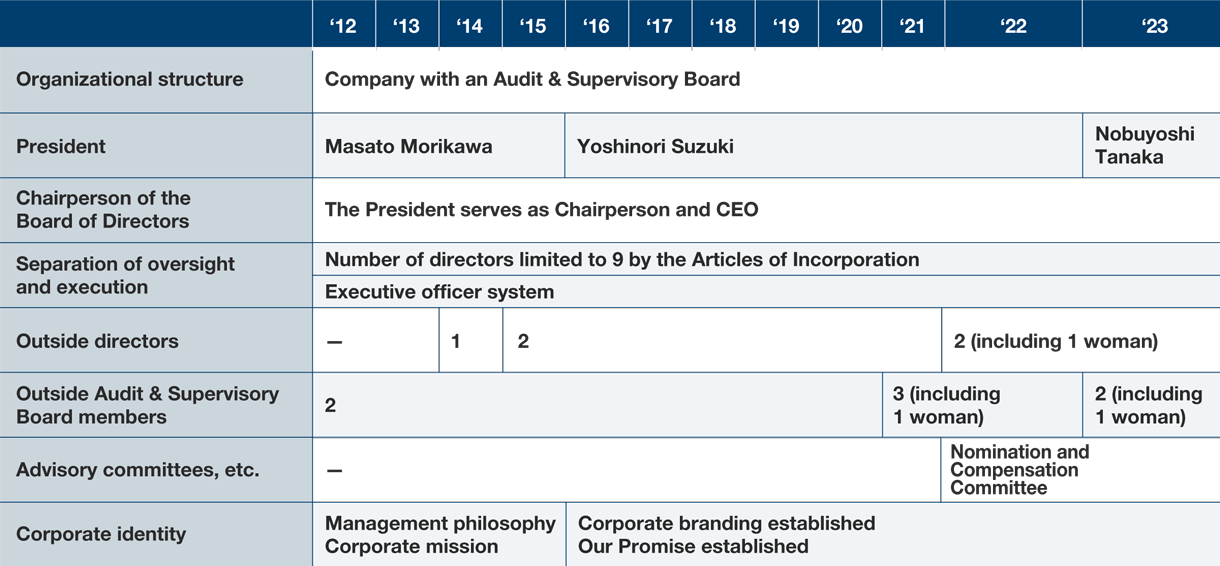Click the Yoshinori Suzuki cell
Viewport: 1220px width, 566px height.
coord(823,146)
